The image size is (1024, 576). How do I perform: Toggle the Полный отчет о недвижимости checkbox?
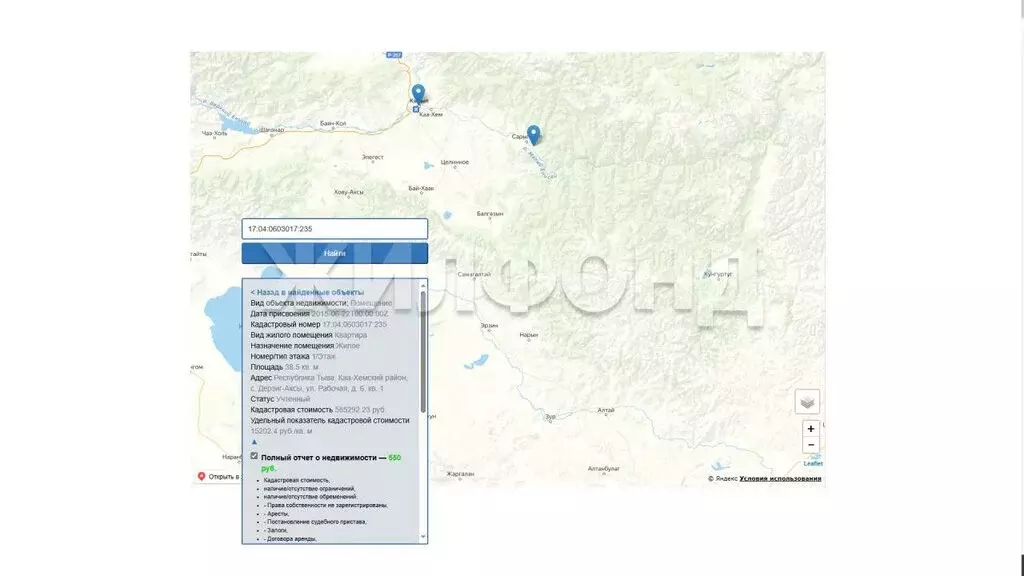click(254, 456)
